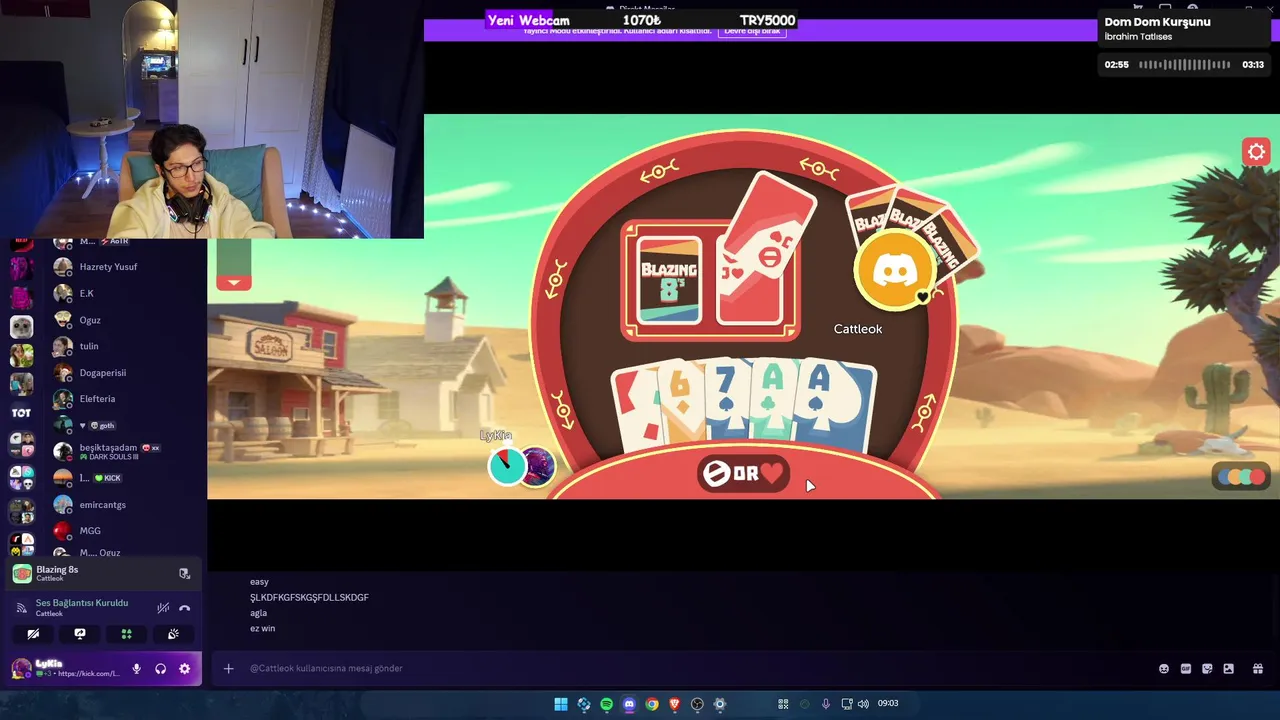Select Cattleok's orange Discord avatar
This screenshot has width=1280, height=720.
(895, 272)
